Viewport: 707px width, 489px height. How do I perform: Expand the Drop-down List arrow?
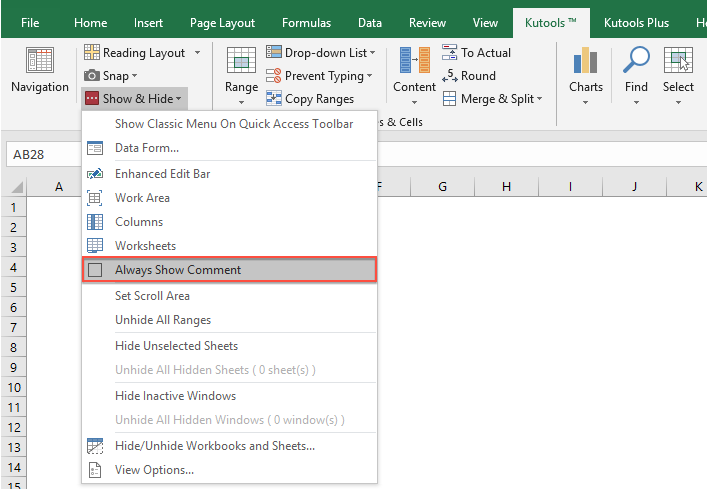(372, 53)
